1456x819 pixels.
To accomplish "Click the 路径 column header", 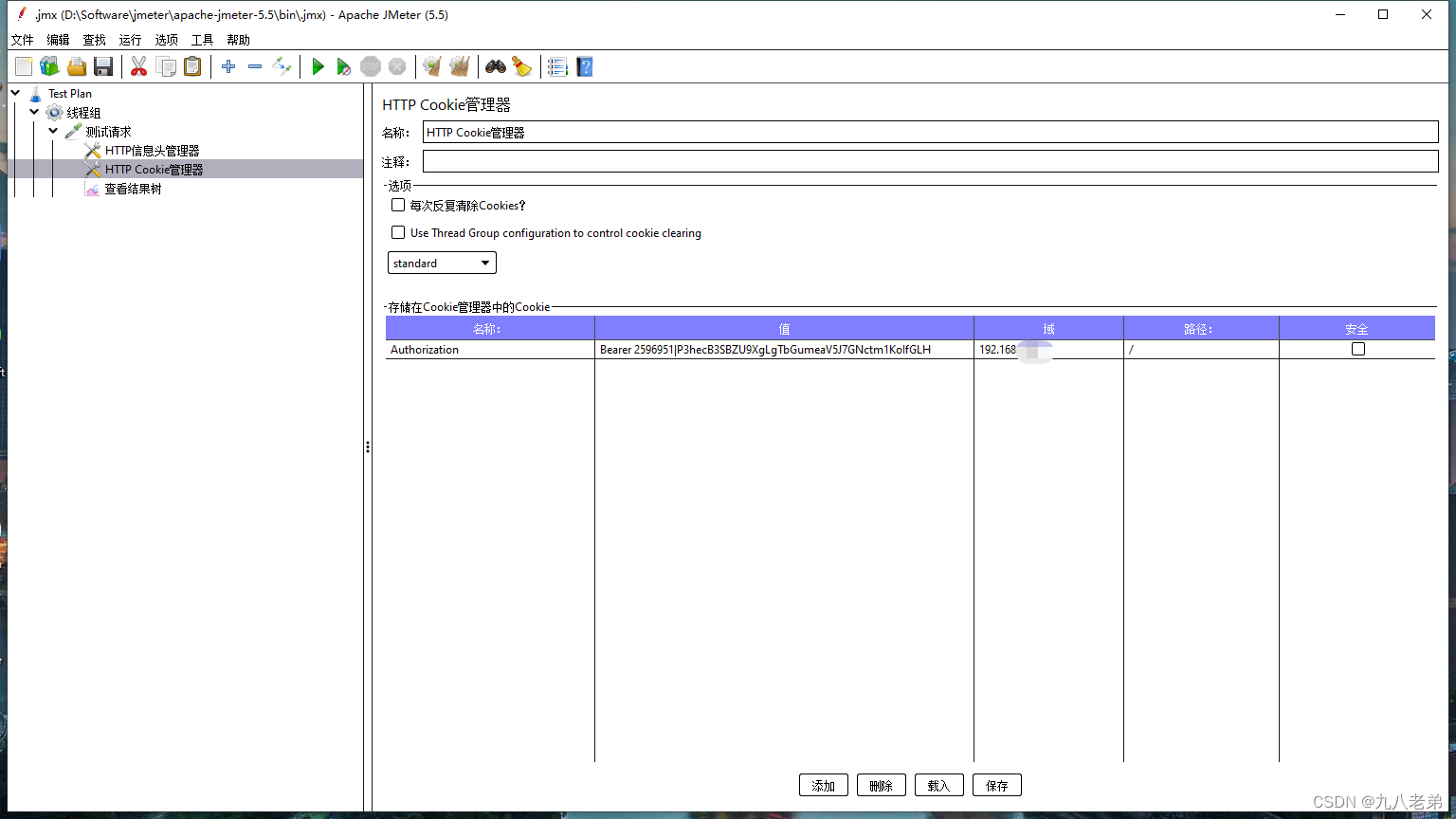I will tap(1201, 328).
